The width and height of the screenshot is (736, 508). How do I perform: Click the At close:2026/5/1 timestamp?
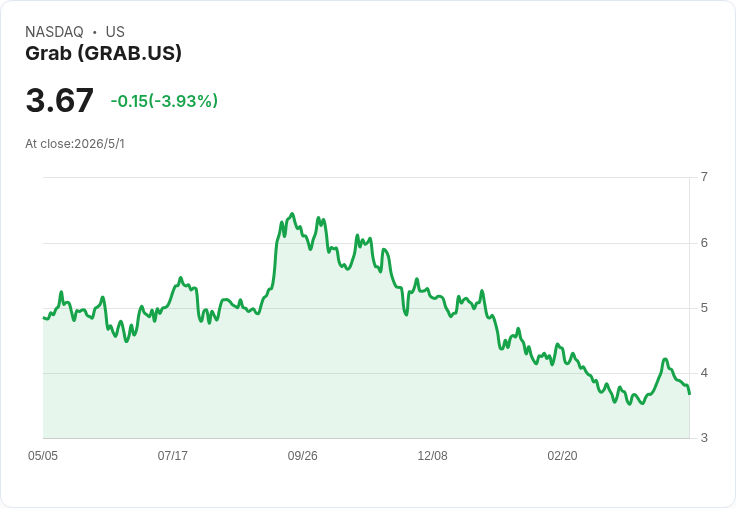tap(75, 144)
